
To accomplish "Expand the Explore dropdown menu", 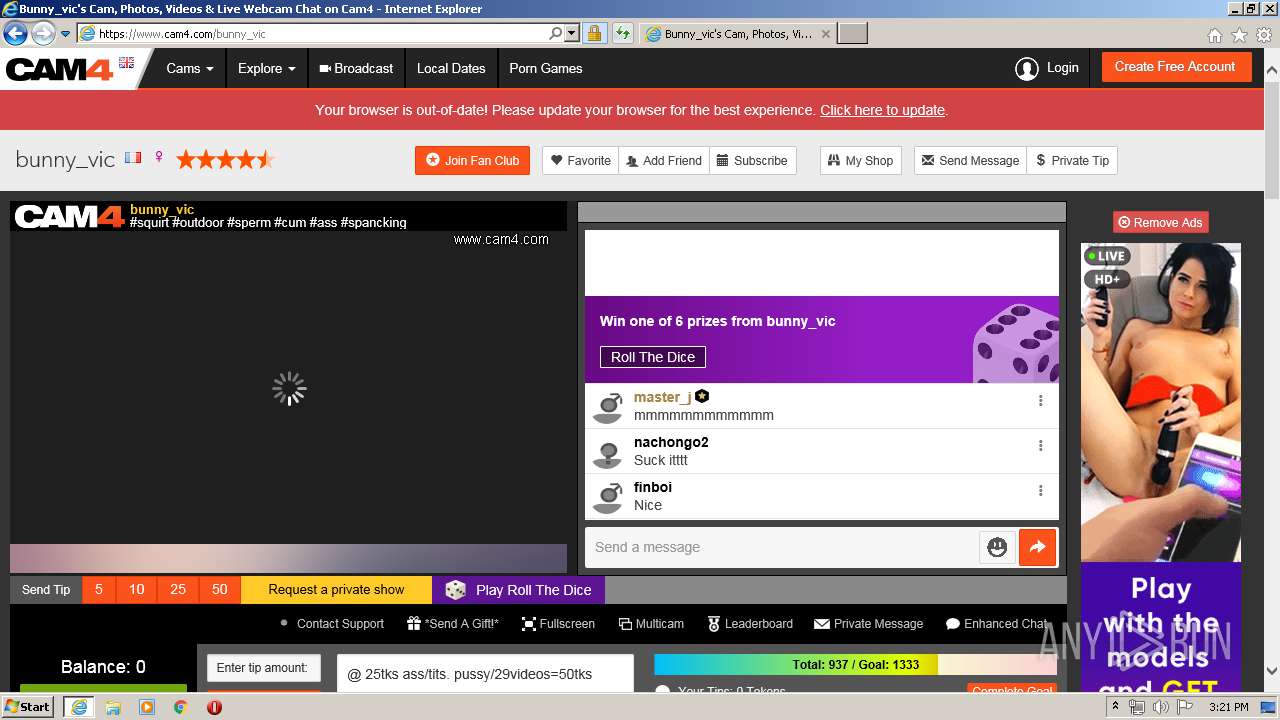I will [266, 68].
